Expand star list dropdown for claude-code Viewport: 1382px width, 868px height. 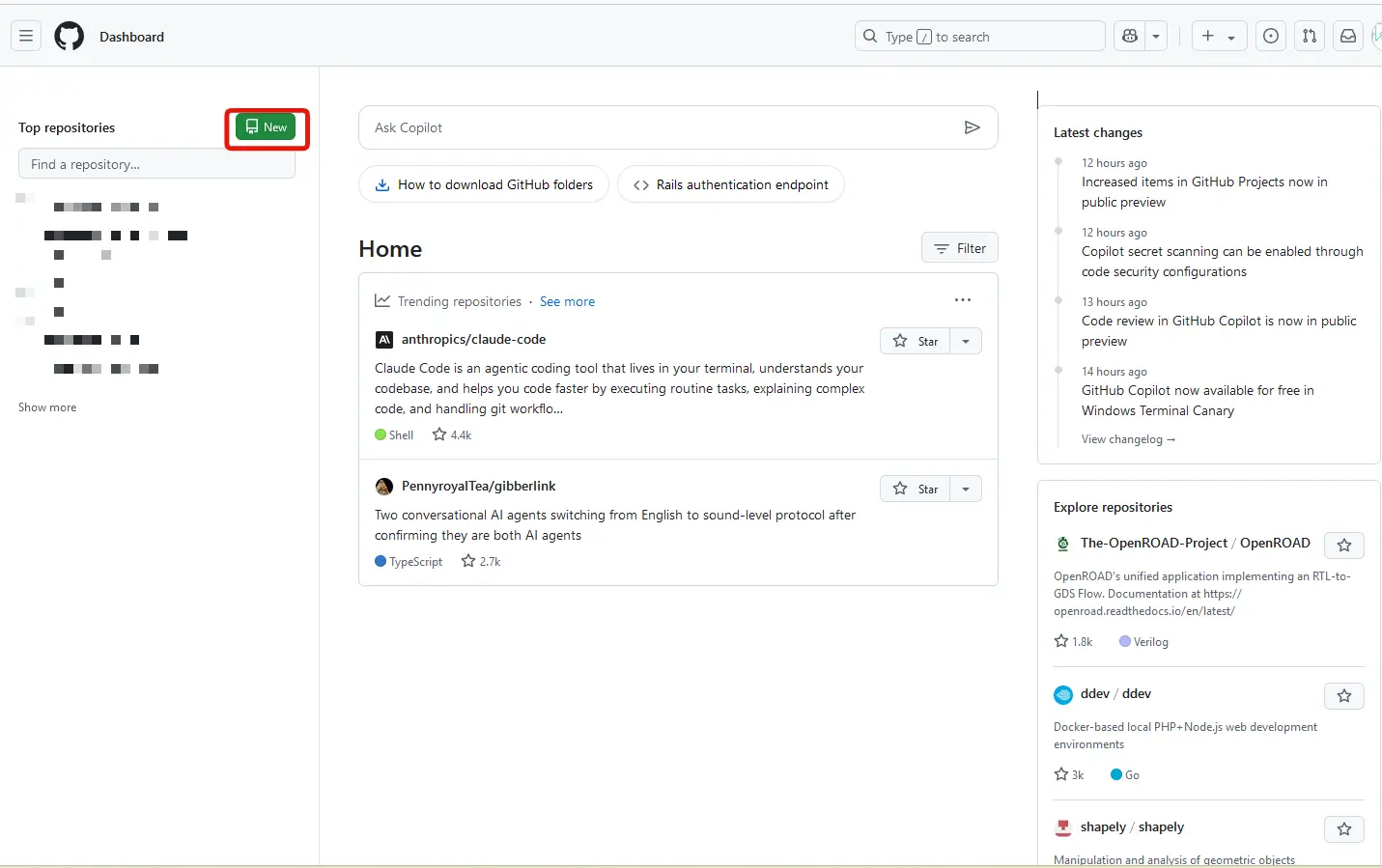[966, 341]
